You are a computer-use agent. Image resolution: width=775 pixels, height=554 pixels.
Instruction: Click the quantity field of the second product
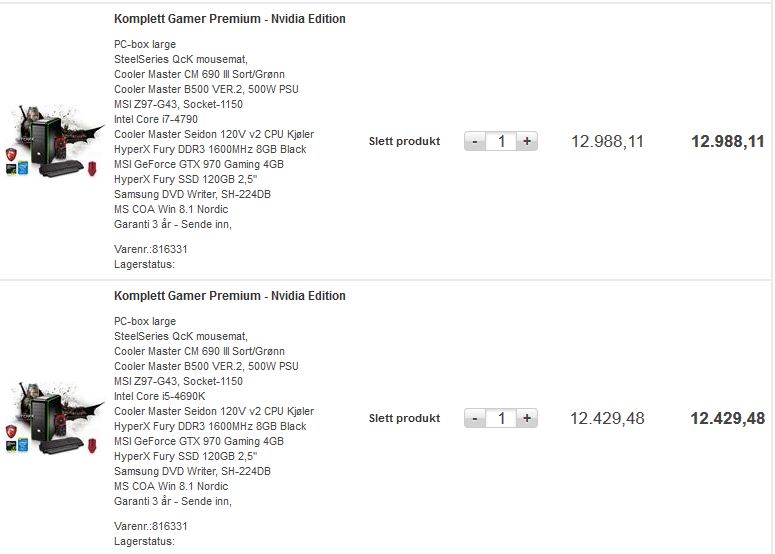click(501, 418)
